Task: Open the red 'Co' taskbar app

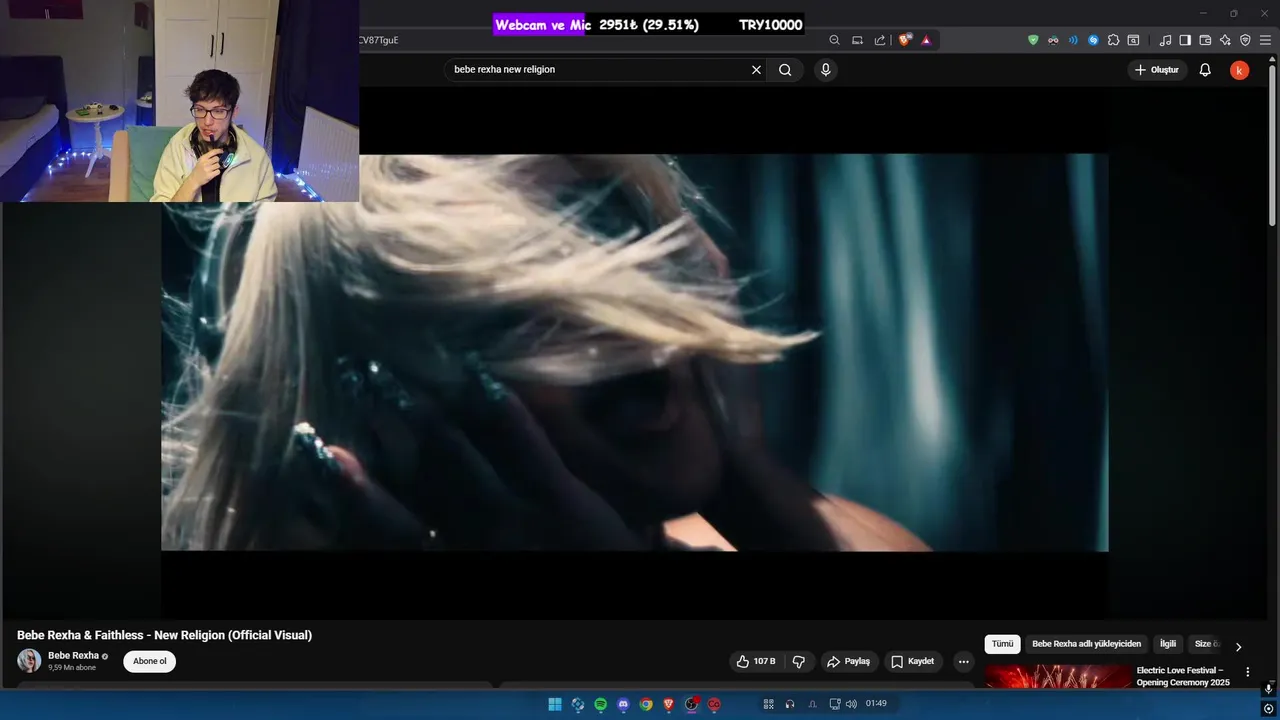Action: [x=714, y=704]
